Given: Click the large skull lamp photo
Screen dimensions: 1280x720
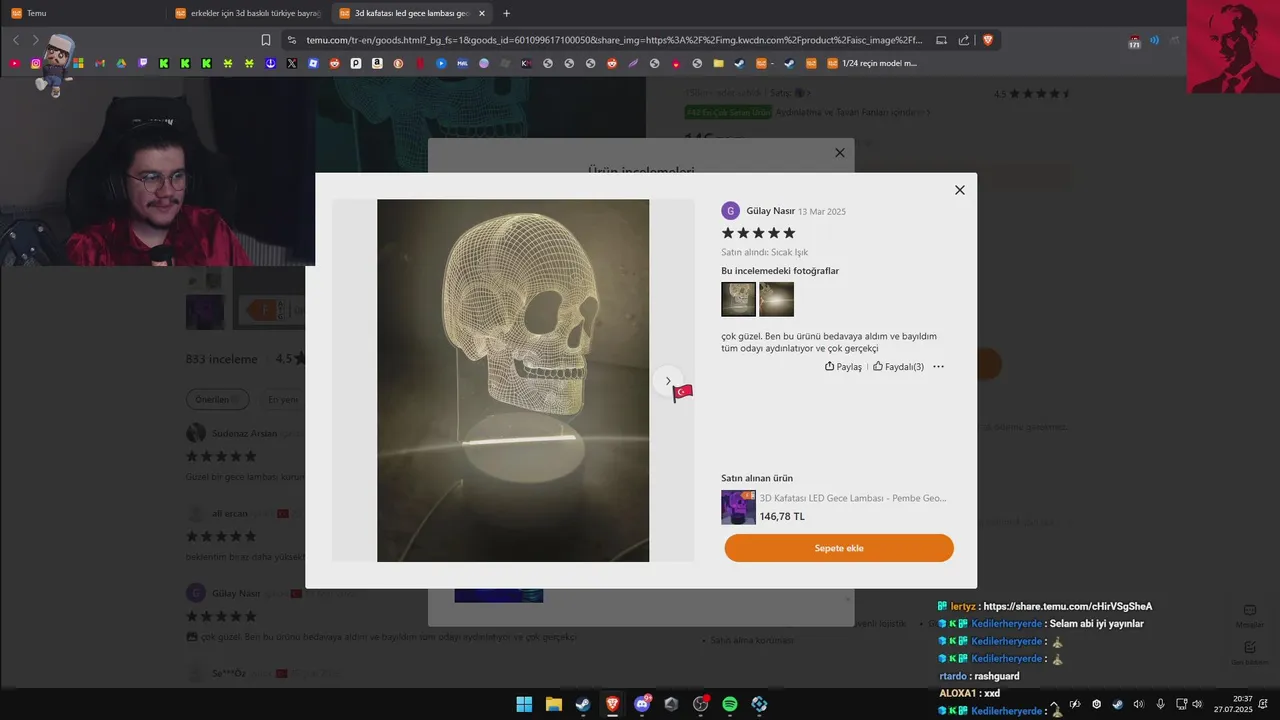Looking at the screenshot, I should pyautogui.click(x=513, y=380).
